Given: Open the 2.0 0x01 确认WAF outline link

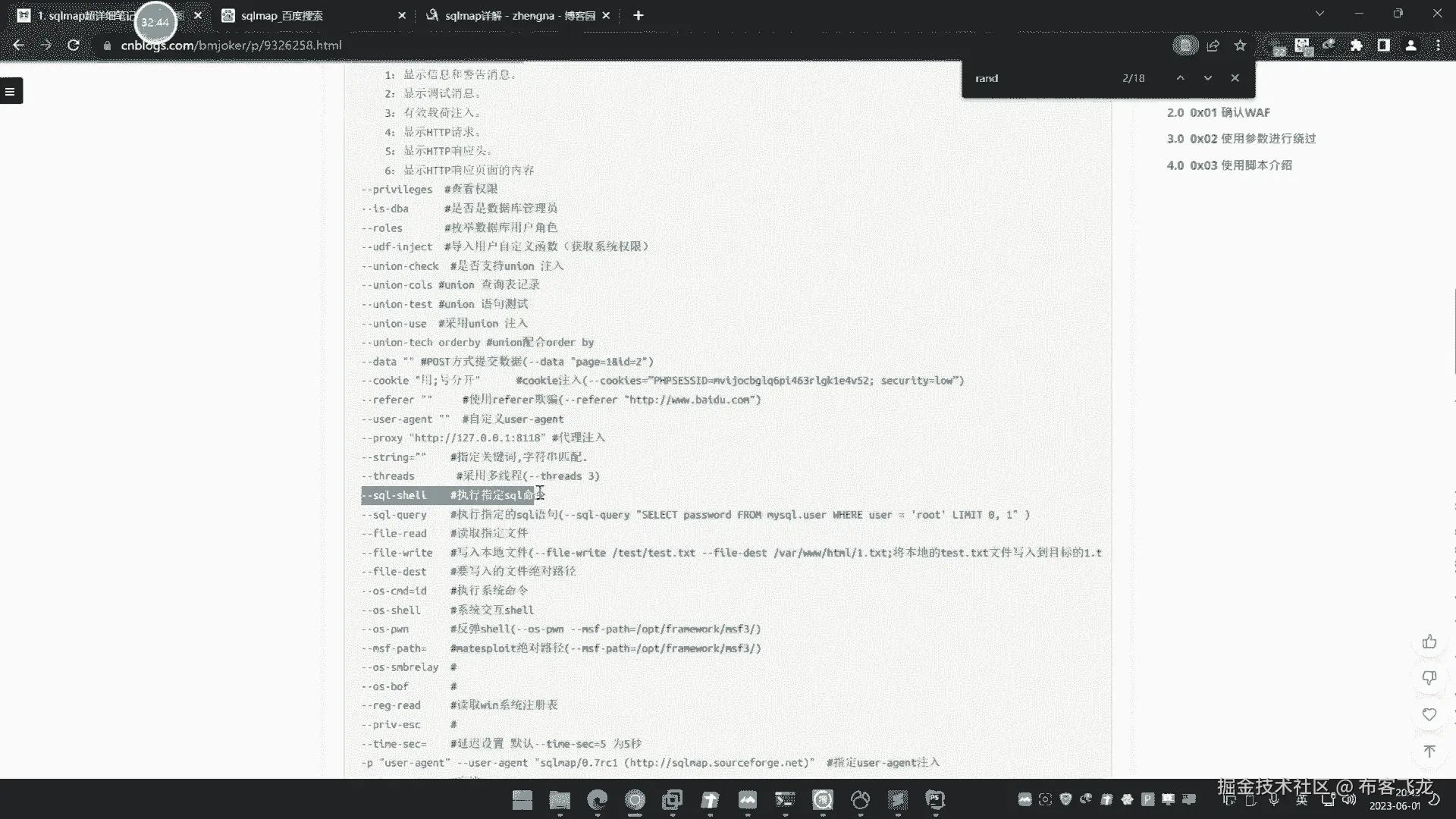Looking at the screenshot, I should [x=1218, y=112].
